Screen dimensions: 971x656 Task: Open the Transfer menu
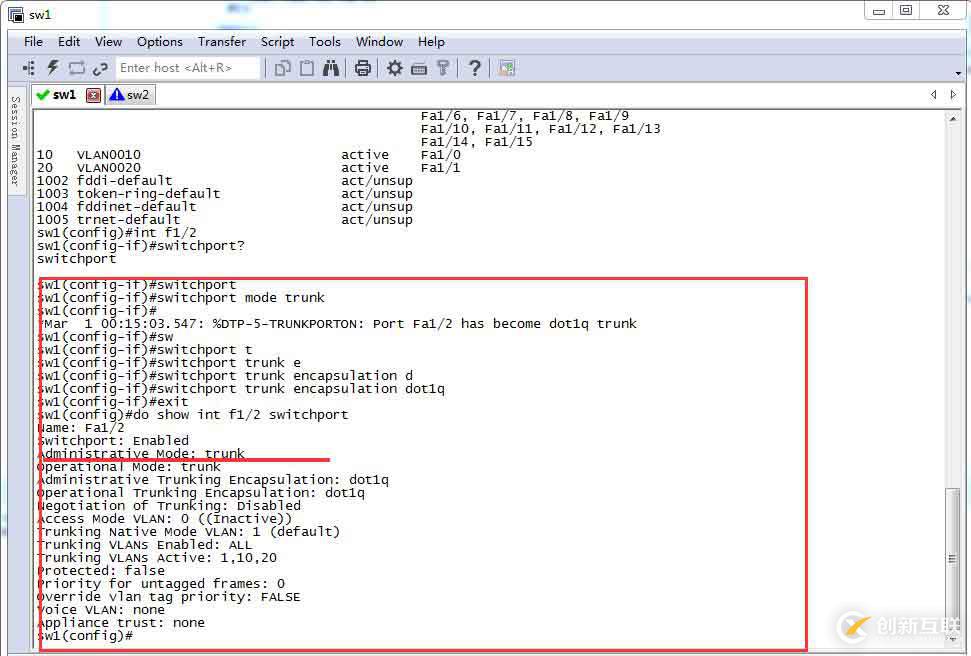pos(222,42)
